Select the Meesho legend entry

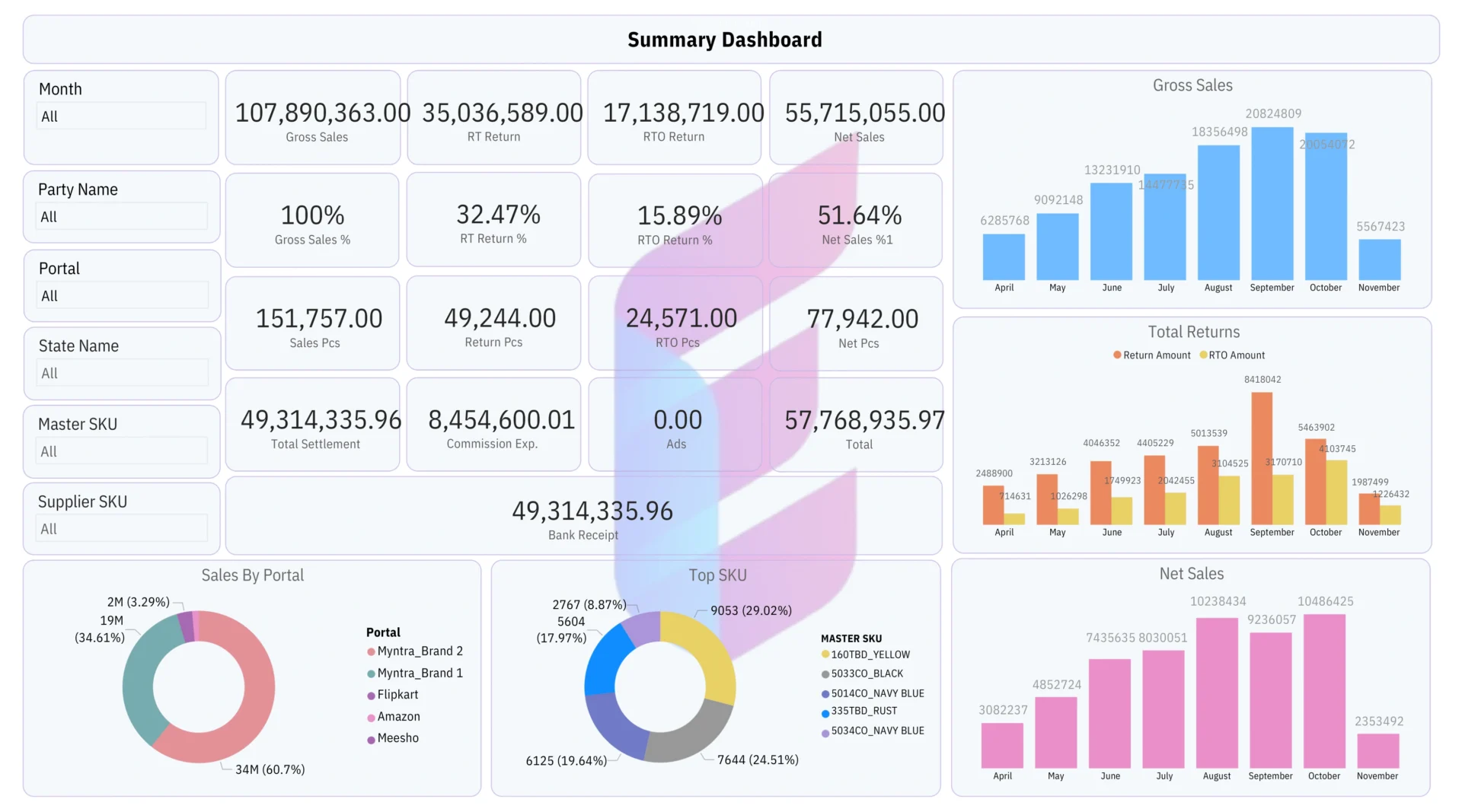click(397, 738)
